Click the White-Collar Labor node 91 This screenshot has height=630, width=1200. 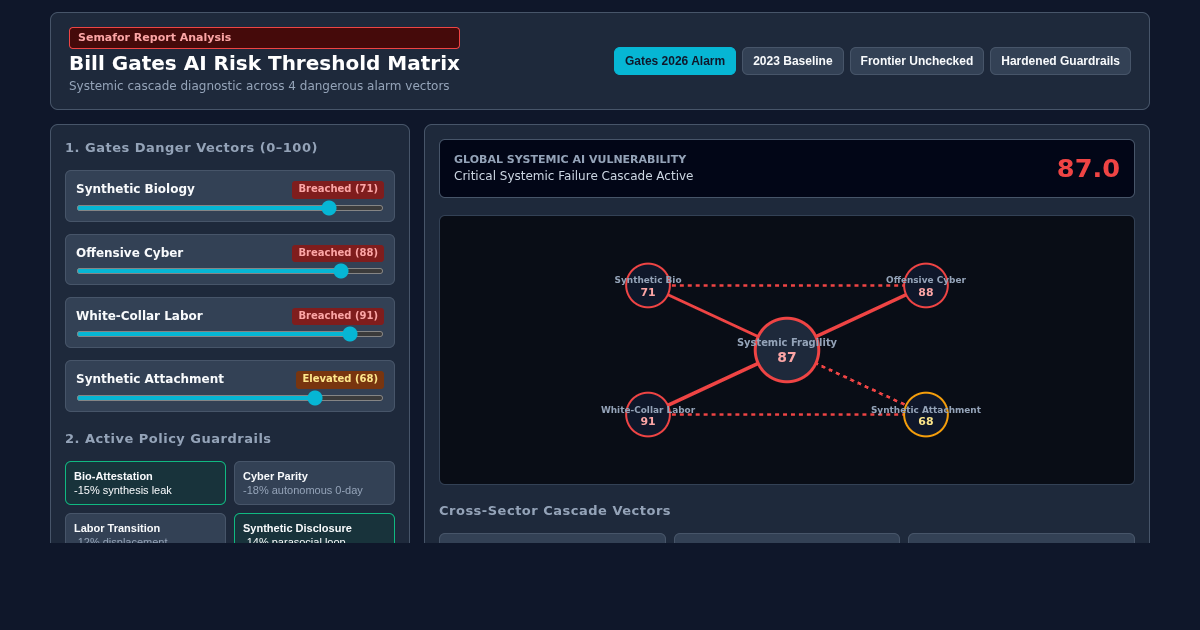click(x=648, y=415)
